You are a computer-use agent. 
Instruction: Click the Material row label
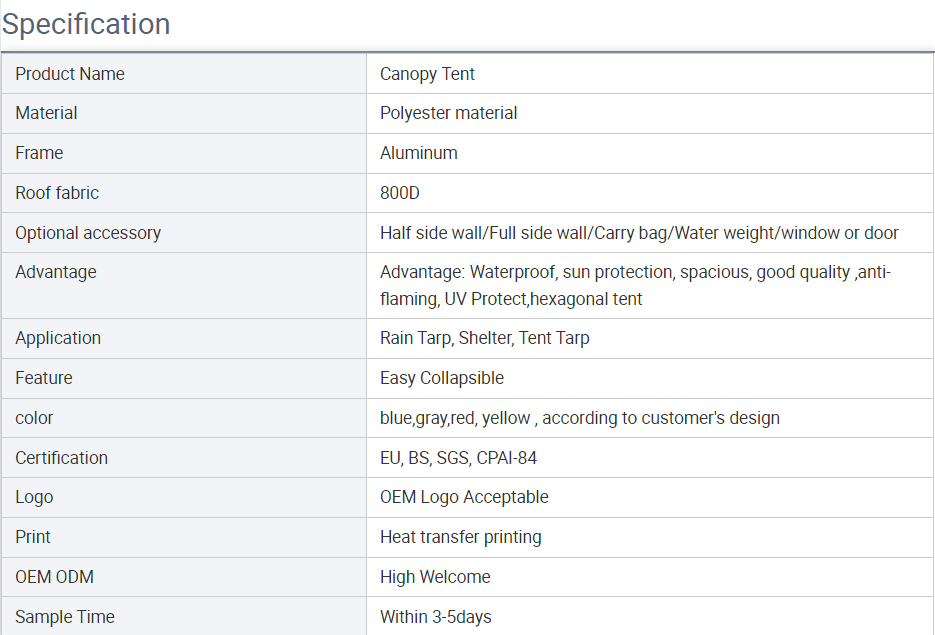[46, 113]
